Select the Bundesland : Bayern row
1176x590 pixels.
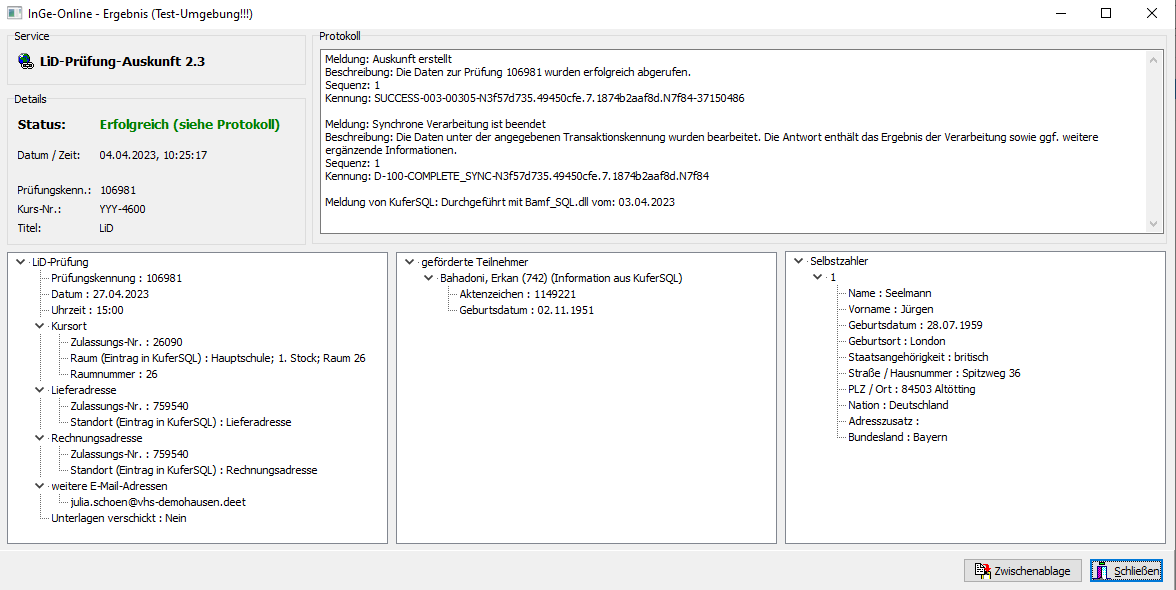tap(897, 437)
